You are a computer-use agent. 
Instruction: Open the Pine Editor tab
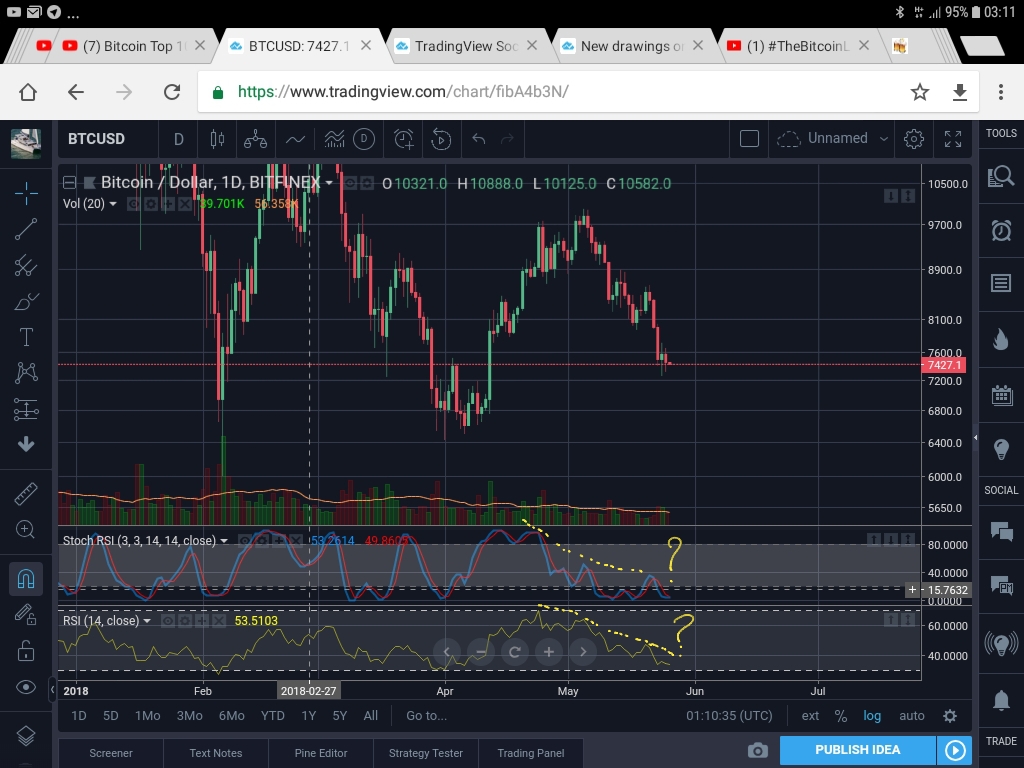click(x=321, y=753)
